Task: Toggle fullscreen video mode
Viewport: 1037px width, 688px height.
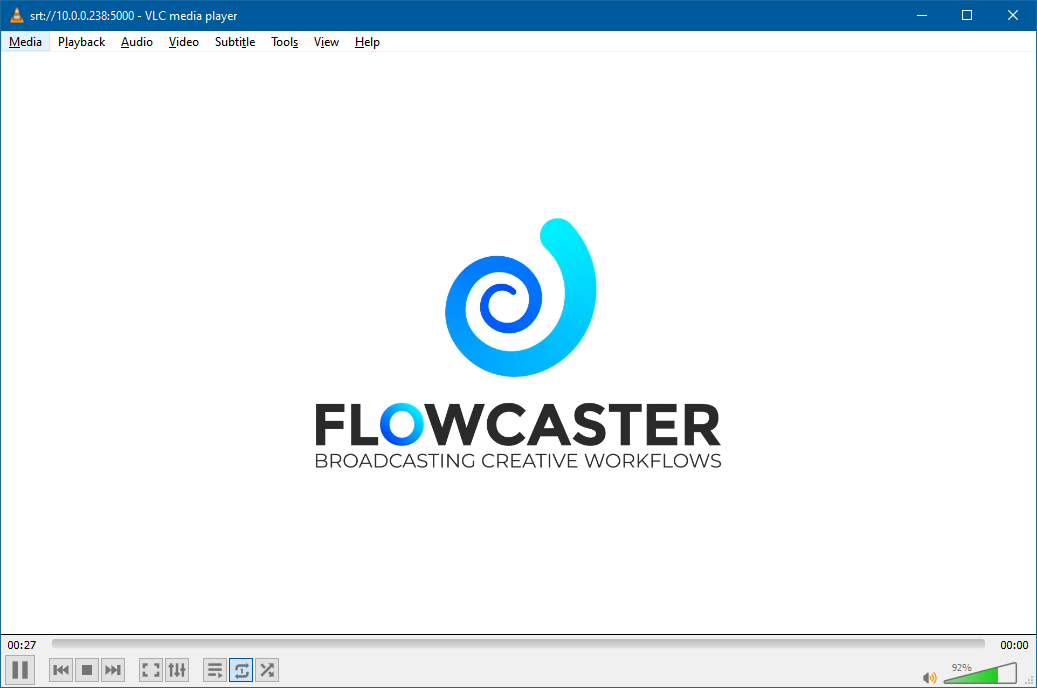Action: click(151, 670)
